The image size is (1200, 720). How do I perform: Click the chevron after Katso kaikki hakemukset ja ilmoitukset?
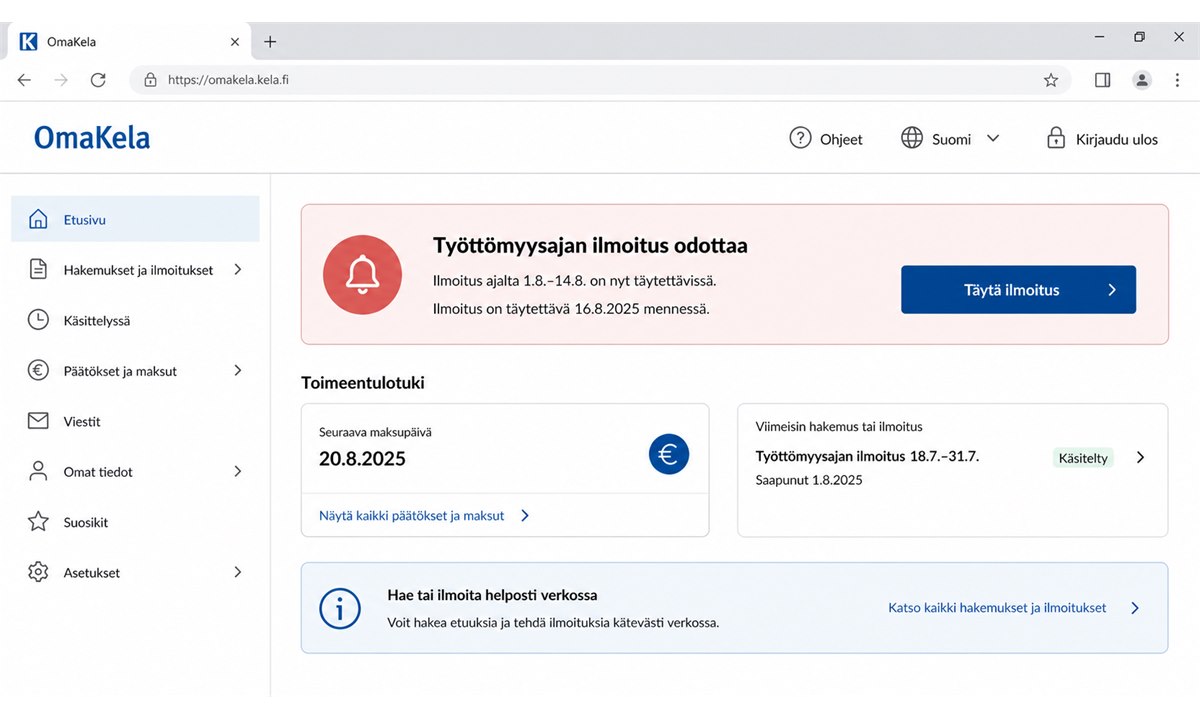pos(1135,608)
